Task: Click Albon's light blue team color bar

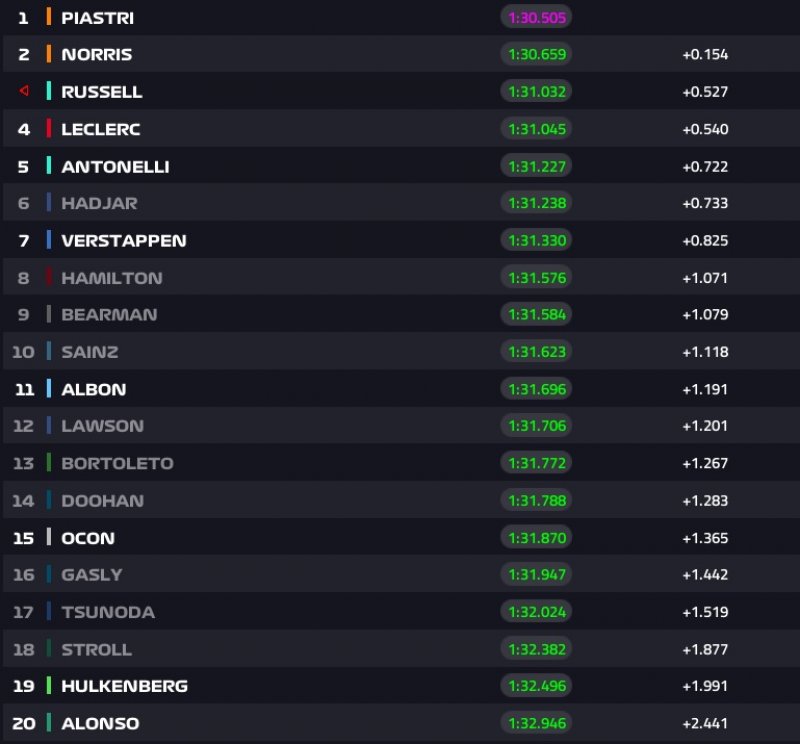Action: coord(48,388)
